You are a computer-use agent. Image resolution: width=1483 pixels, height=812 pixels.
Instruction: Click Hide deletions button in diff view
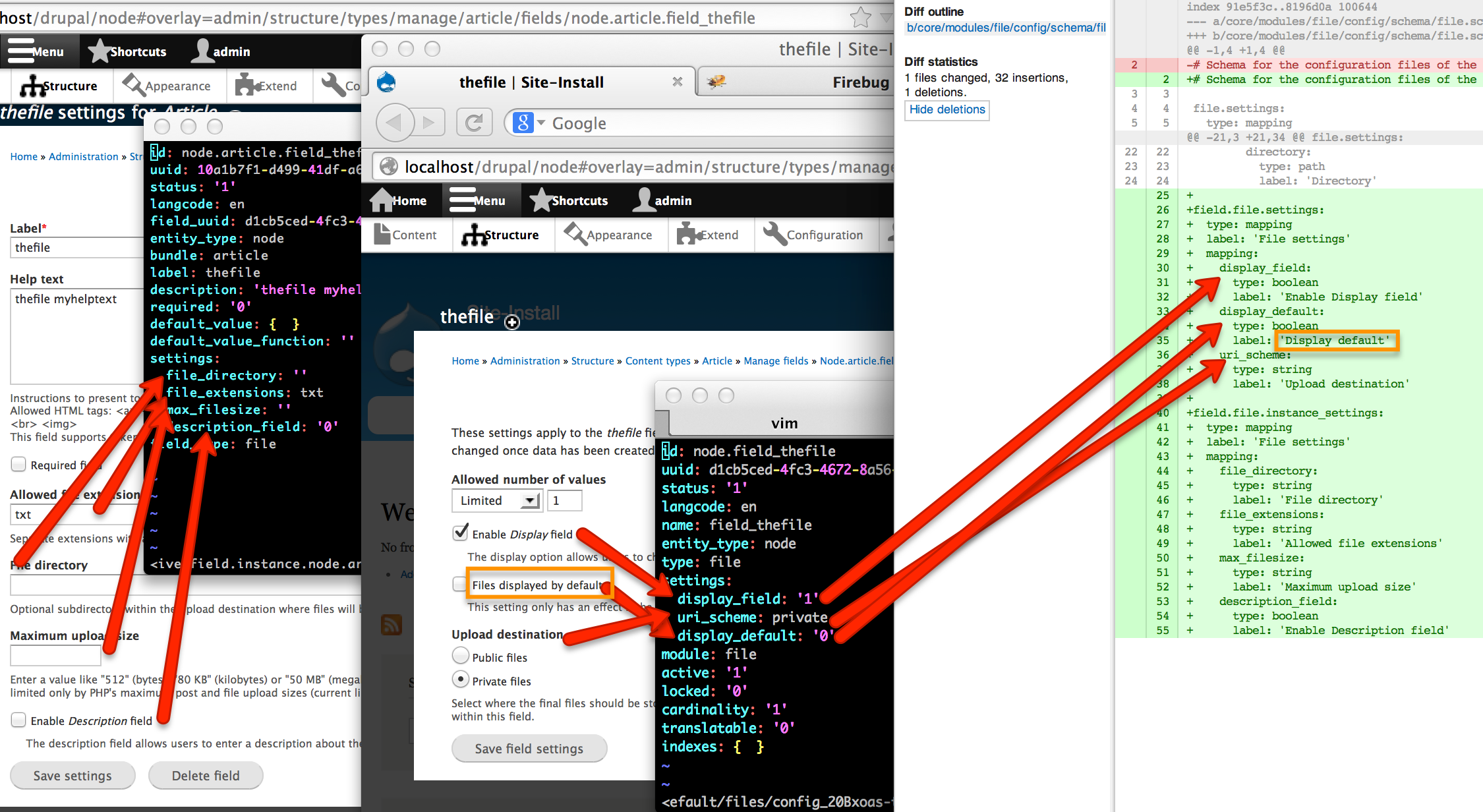(x=947, y=109)
